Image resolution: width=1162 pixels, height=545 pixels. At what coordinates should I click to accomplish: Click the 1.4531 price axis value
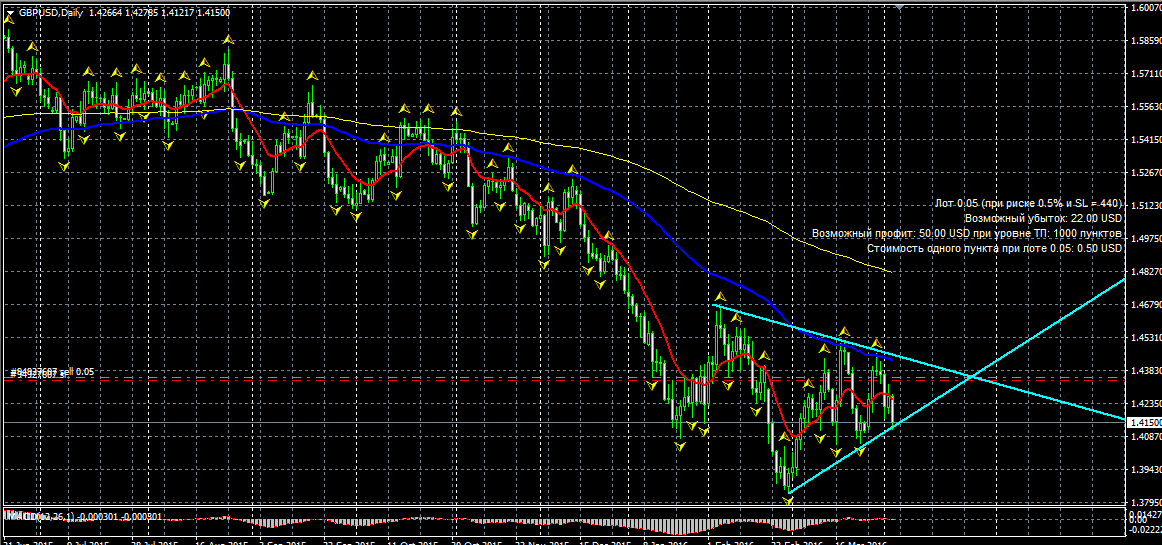click(1145, 338)
